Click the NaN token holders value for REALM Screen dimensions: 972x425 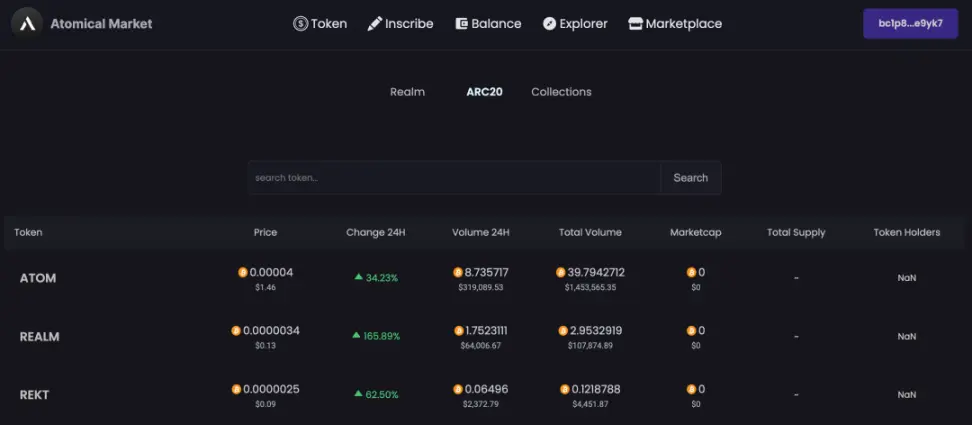click(907, 336)
